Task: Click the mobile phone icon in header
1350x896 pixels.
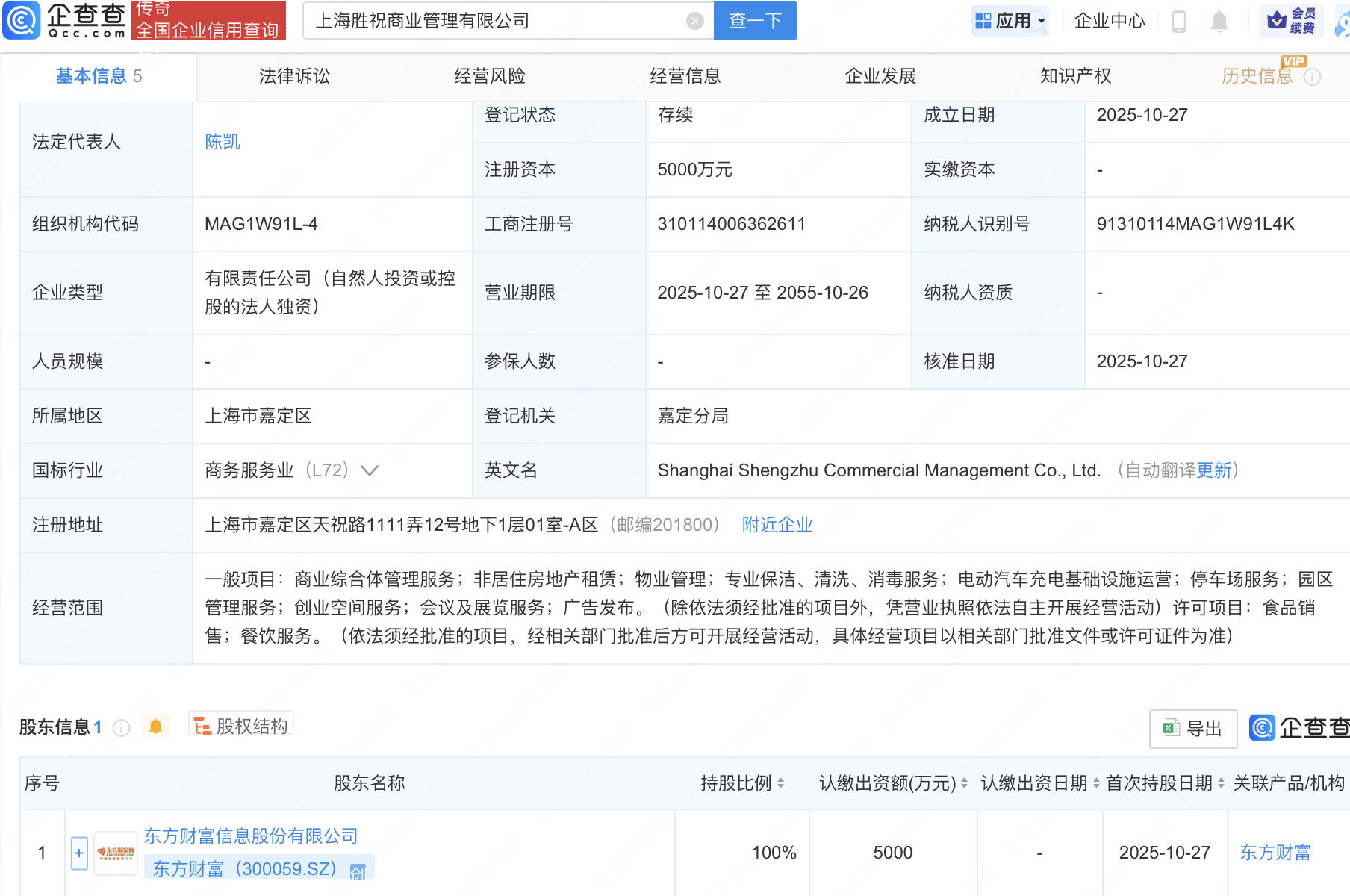Action: 1179,21
